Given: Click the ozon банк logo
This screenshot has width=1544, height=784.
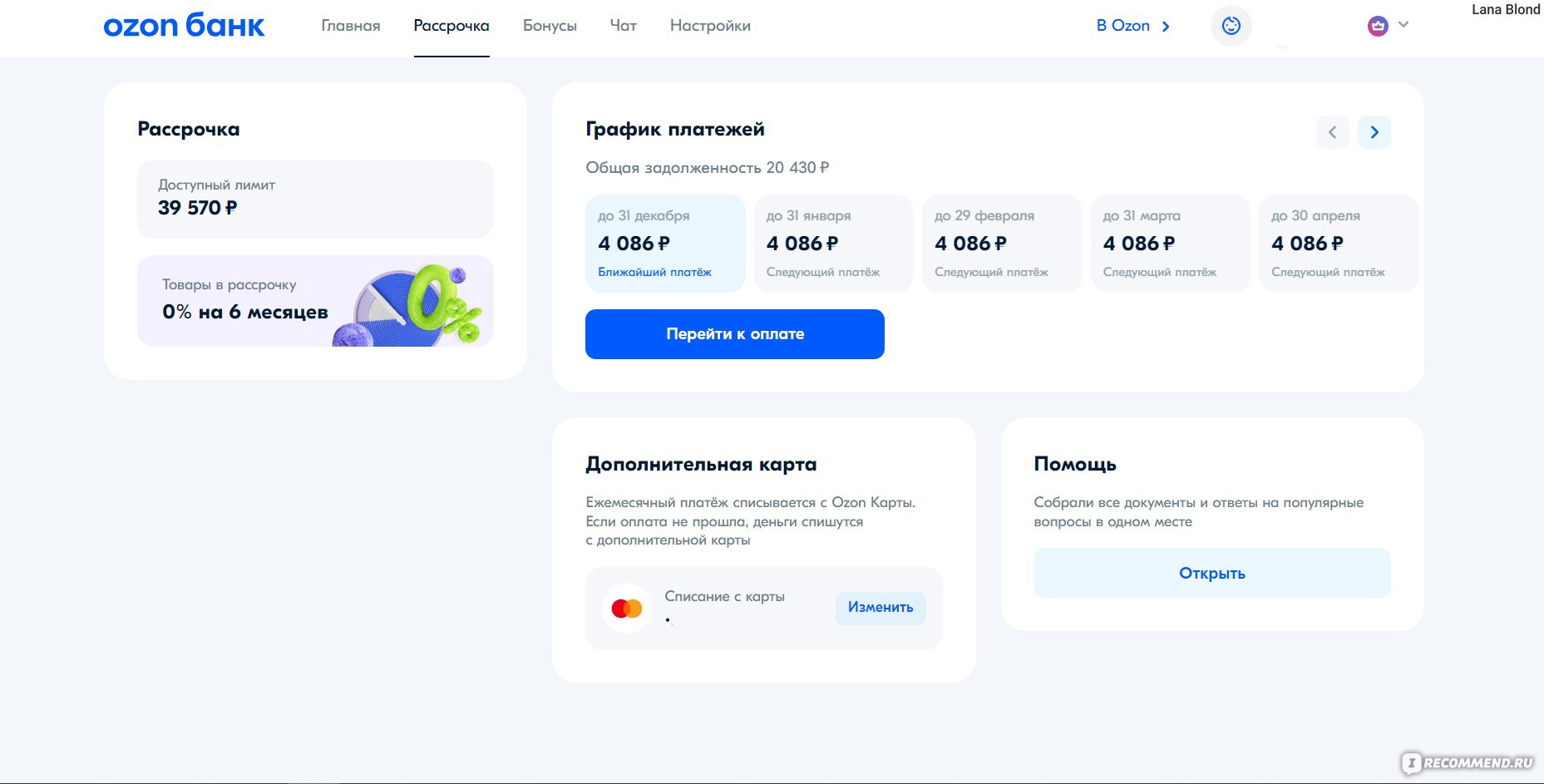Looking at the screenshot, I should 184,26.
